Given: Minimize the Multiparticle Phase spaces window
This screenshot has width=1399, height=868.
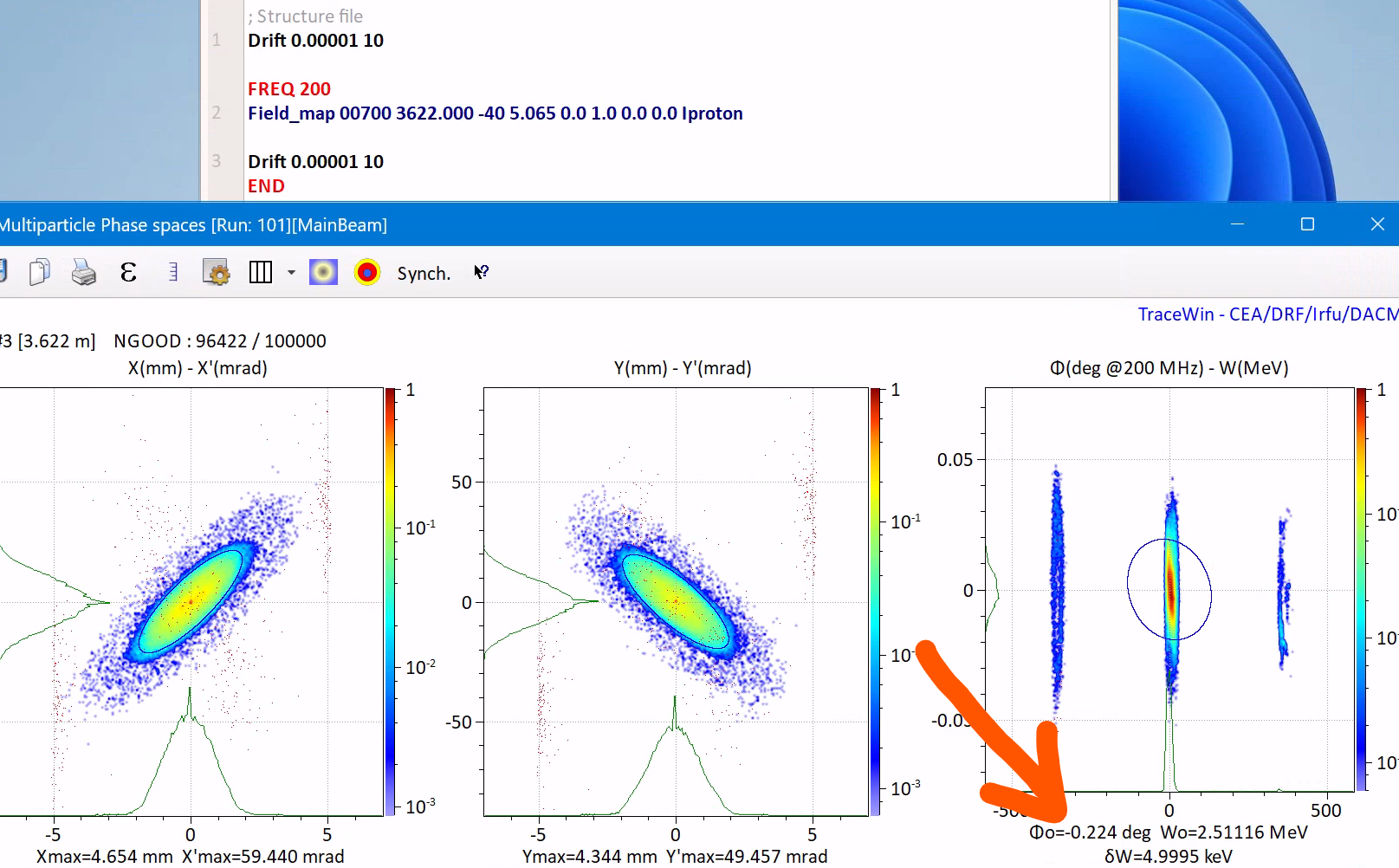Looking at the screenshot, I should tap(1237, 224).
